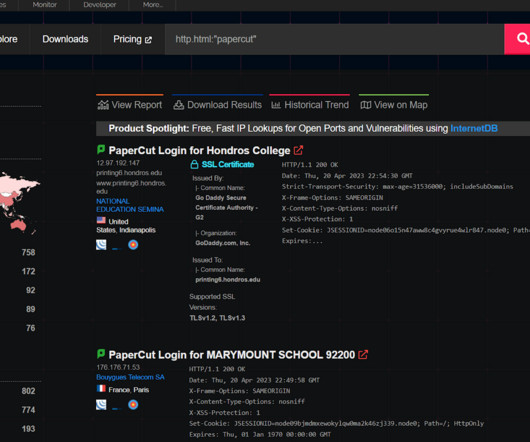Click the facet count 774
The width and height of the screenshot is (530, 442).
28,410
